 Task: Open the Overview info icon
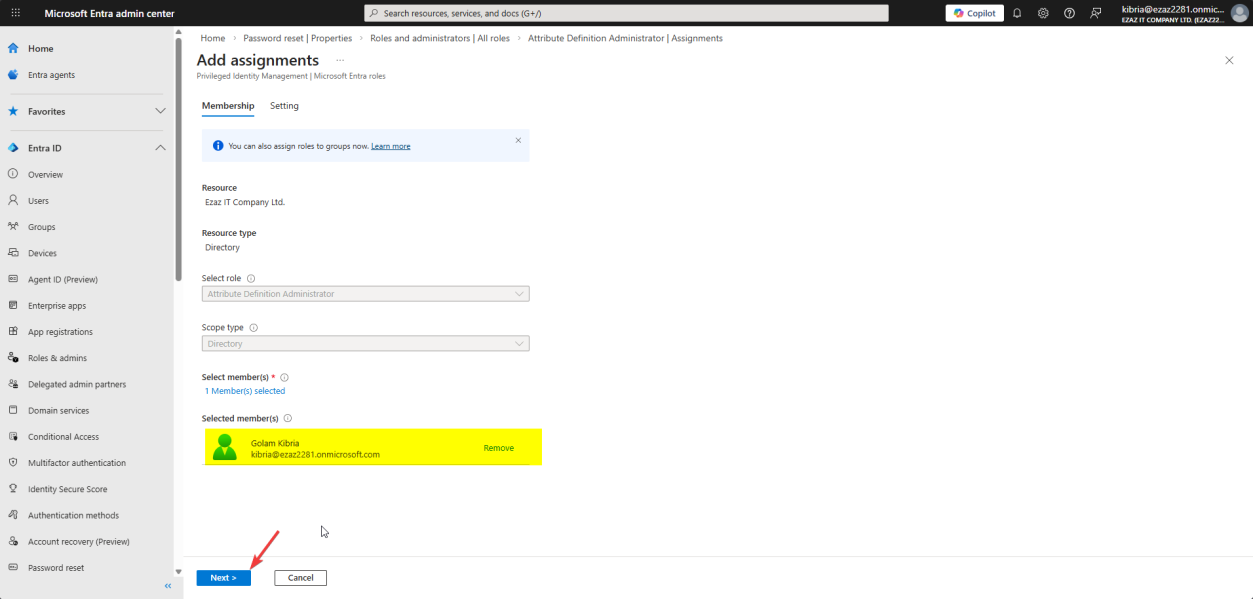pos(13,174)
